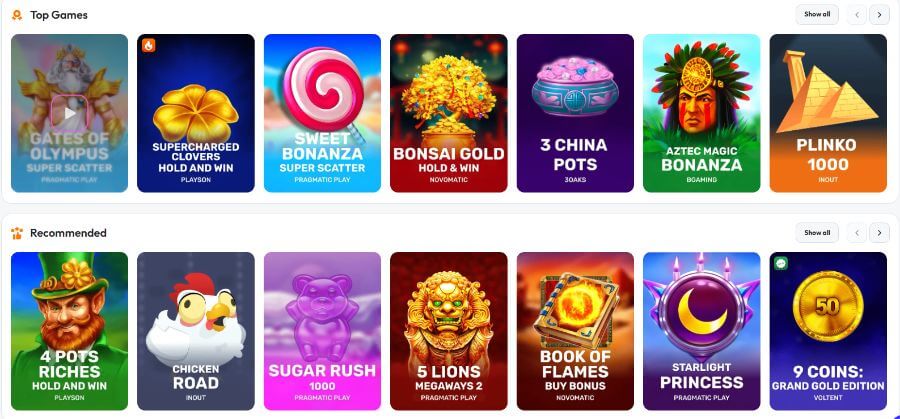Click Show all for Recommended
The width and height of the screenshot is (900, 419).
(817, 232)
